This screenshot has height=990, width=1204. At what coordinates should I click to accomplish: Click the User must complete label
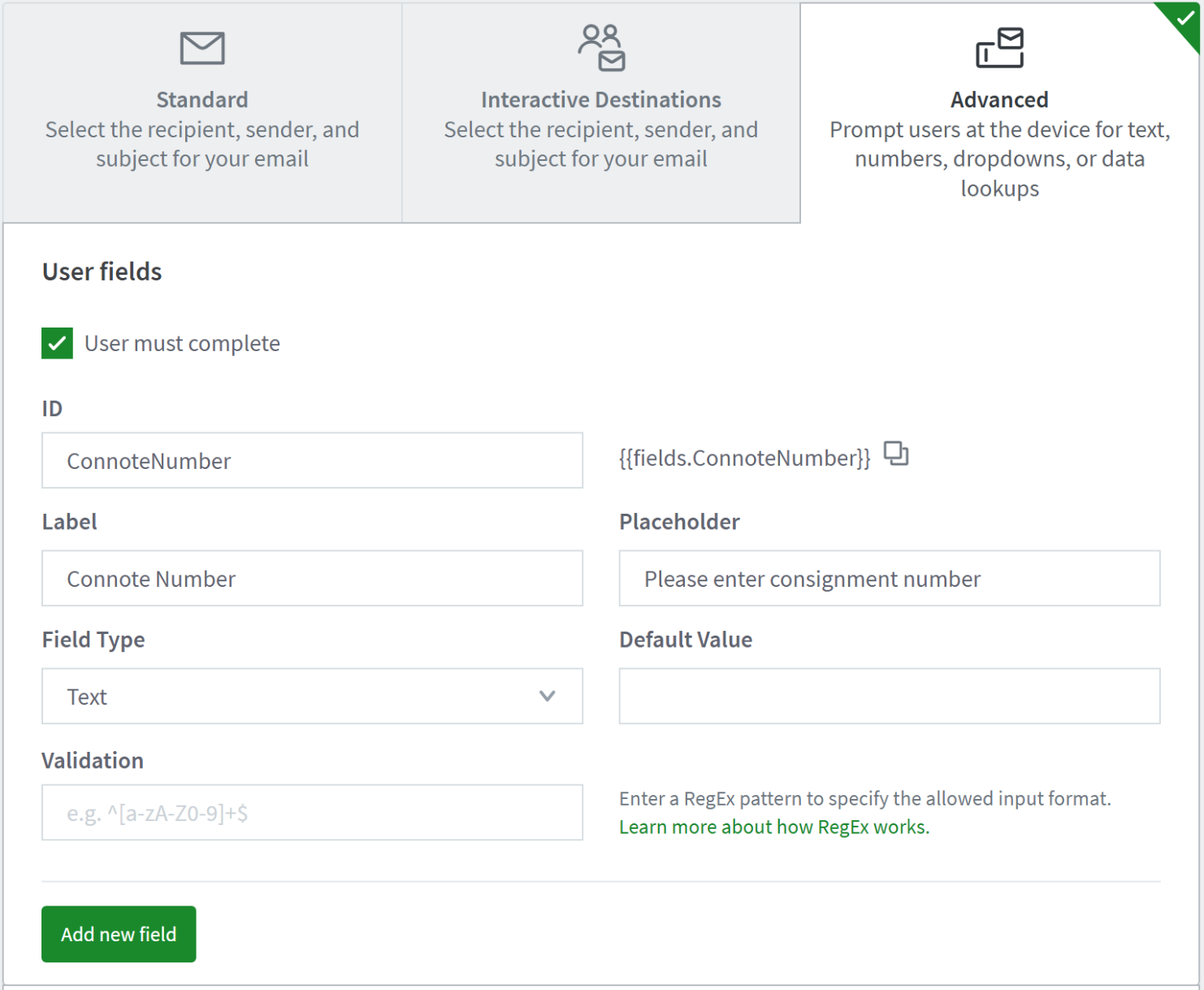coord(182,343)
